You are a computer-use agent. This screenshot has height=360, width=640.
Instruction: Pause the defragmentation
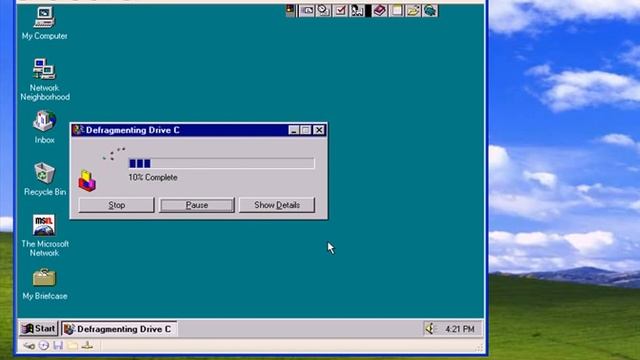coord(197,205)
